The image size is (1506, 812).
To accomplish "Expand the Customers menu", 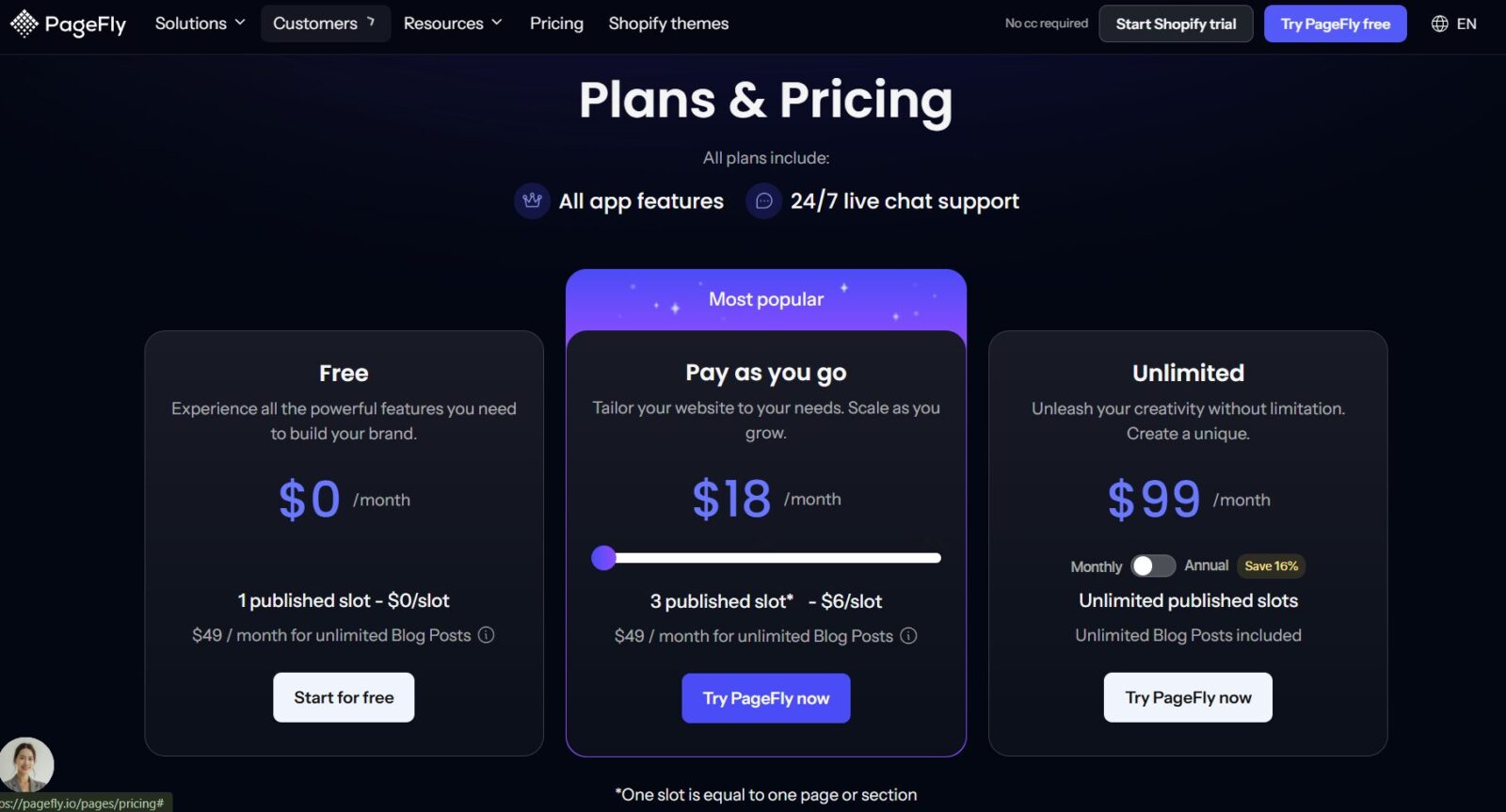I will point(315,23).
